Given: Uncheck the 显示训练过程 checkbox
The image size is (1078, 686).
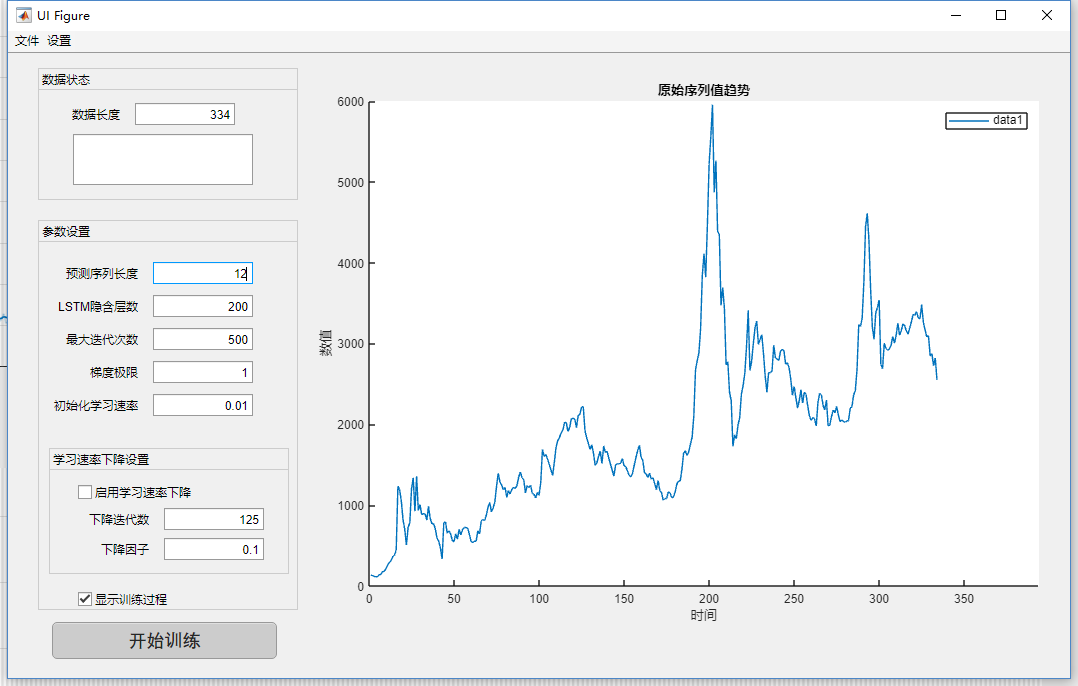Looking at the screenshot, I should coord(85,599).
